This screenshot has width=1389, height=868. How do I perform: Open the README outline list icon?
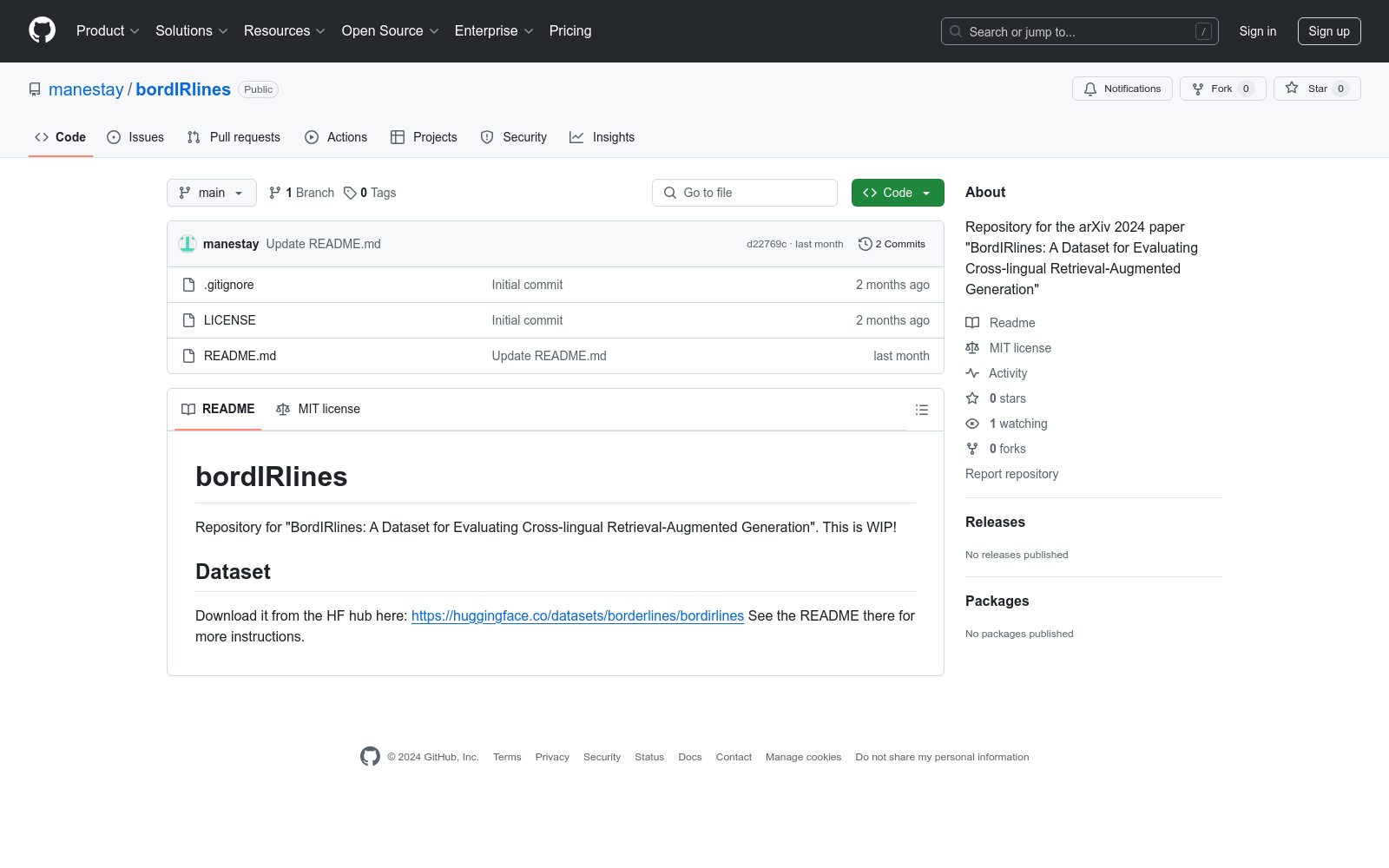pyautogui.click(x=922, y=410)
